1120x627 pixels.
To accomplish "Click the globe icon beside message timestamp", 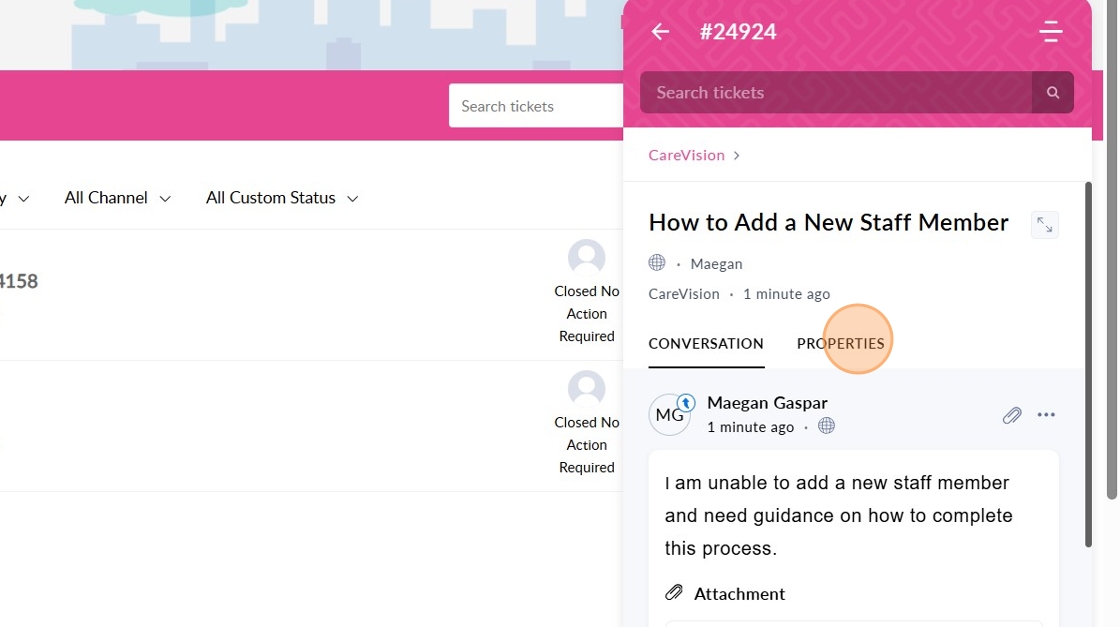I will tap(826, 426).
